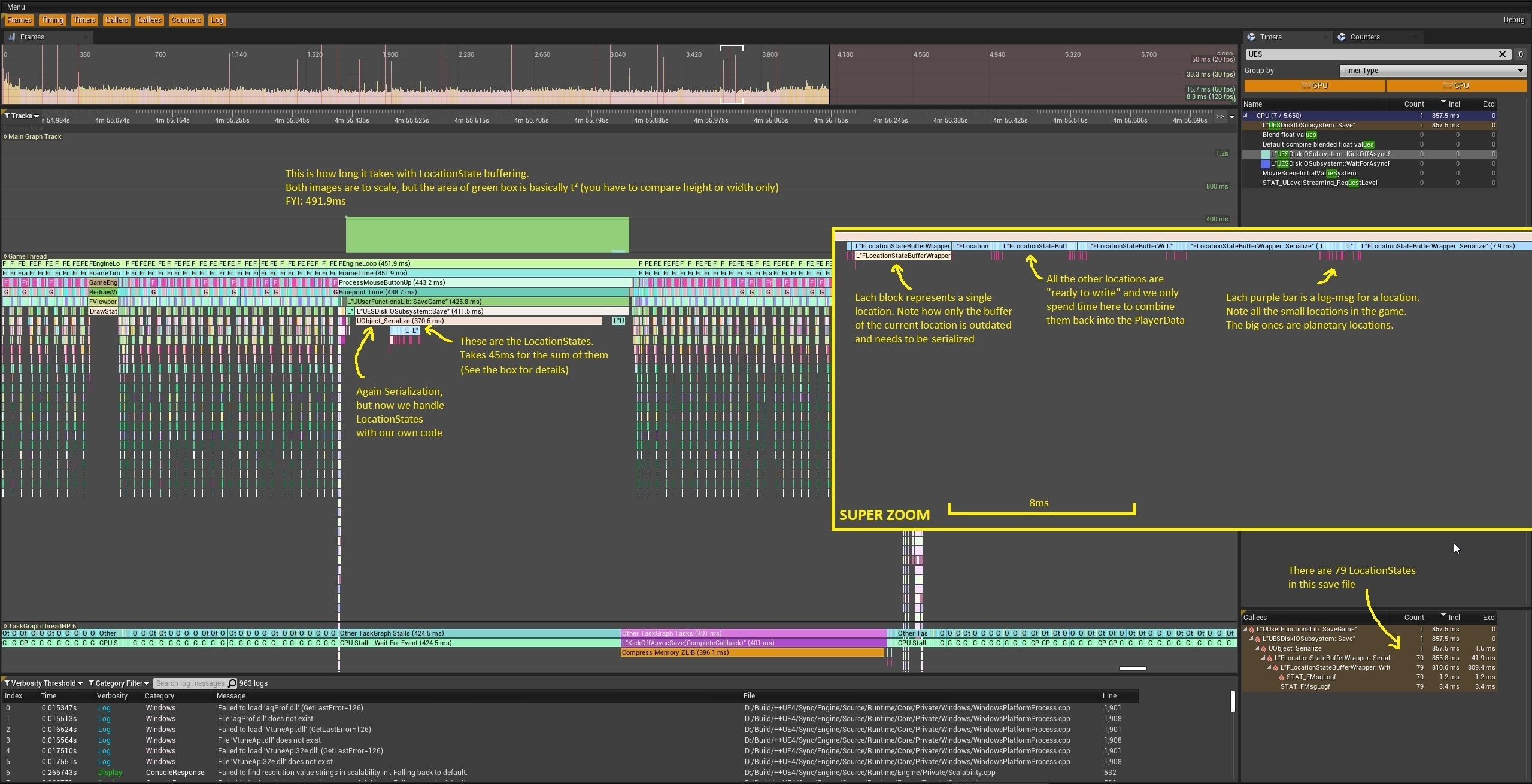This screenshot has height=784, width=1532.
Task: Collapse UESDiskIOSubsystem::Save callee node
Action: (x=1252, y=639)
